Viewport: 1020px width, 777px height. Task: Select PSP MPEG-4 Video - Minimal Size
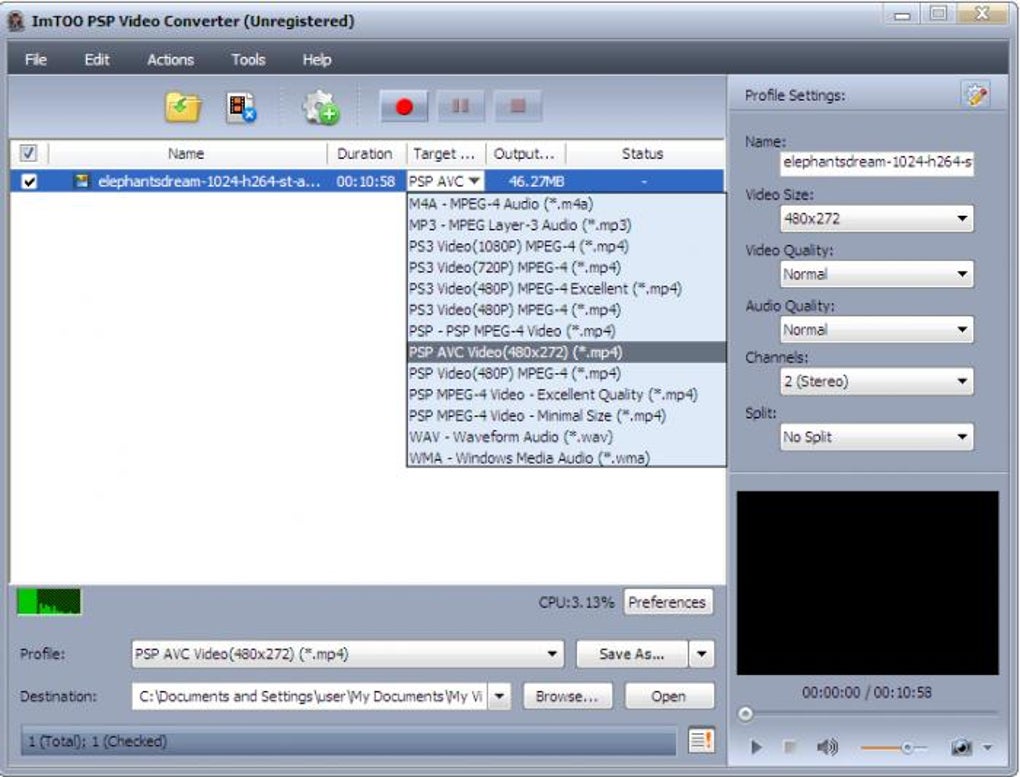pos(566,415)
